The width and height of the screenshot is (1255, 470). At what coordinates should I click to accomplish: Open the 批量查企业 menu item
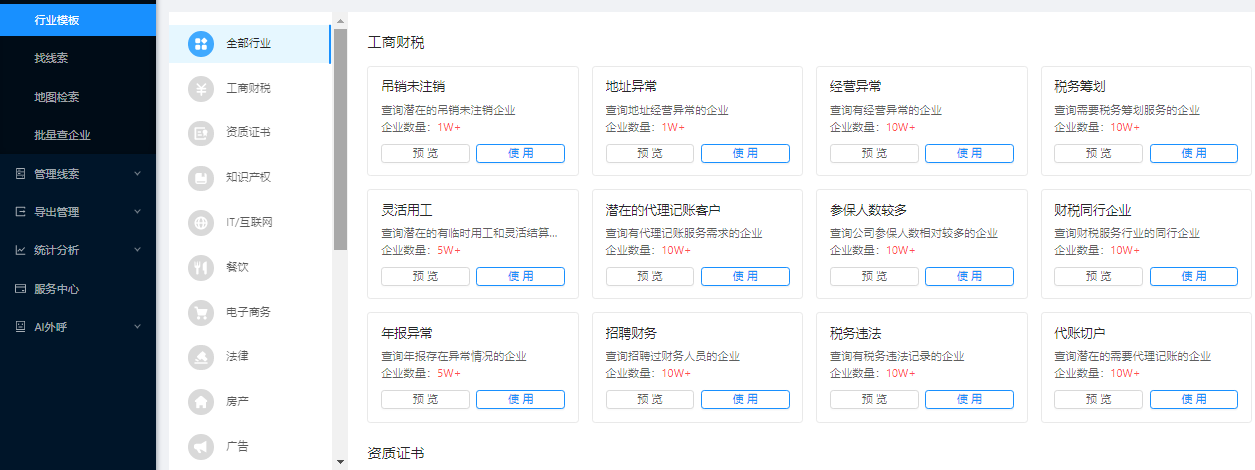tap(78, 135)
